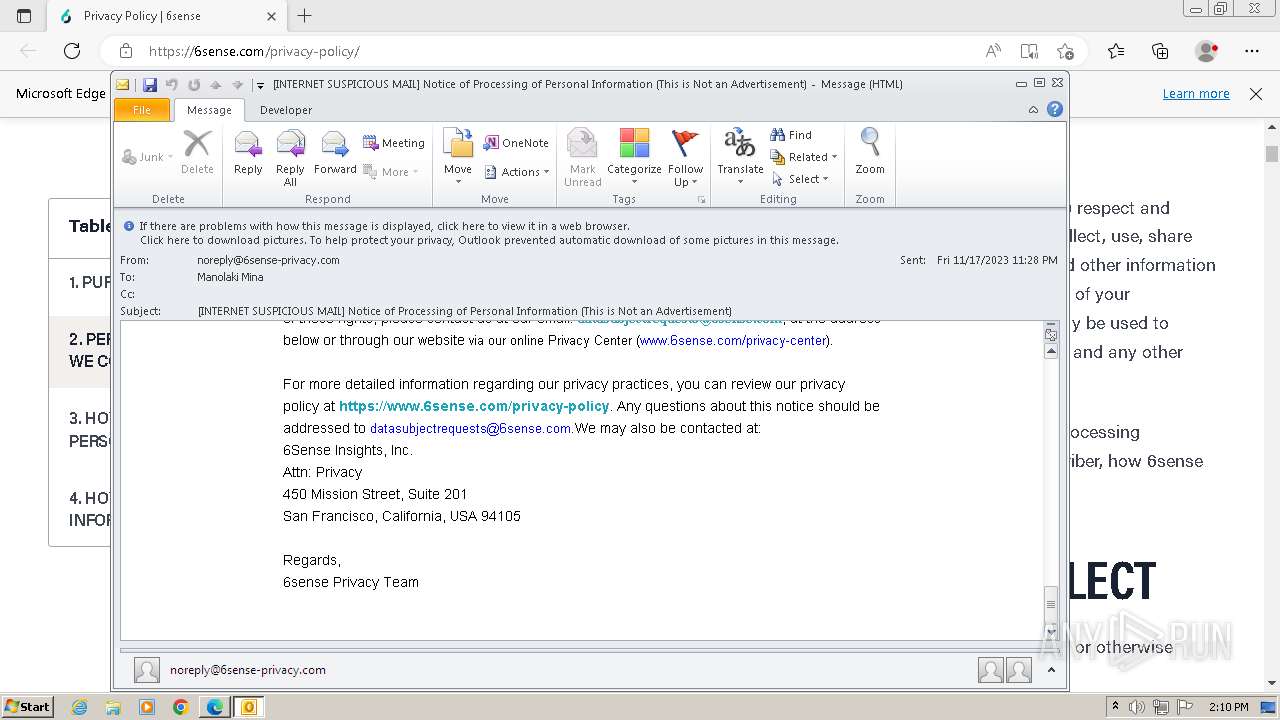Open the File tab in Outlook

[142, 110]
